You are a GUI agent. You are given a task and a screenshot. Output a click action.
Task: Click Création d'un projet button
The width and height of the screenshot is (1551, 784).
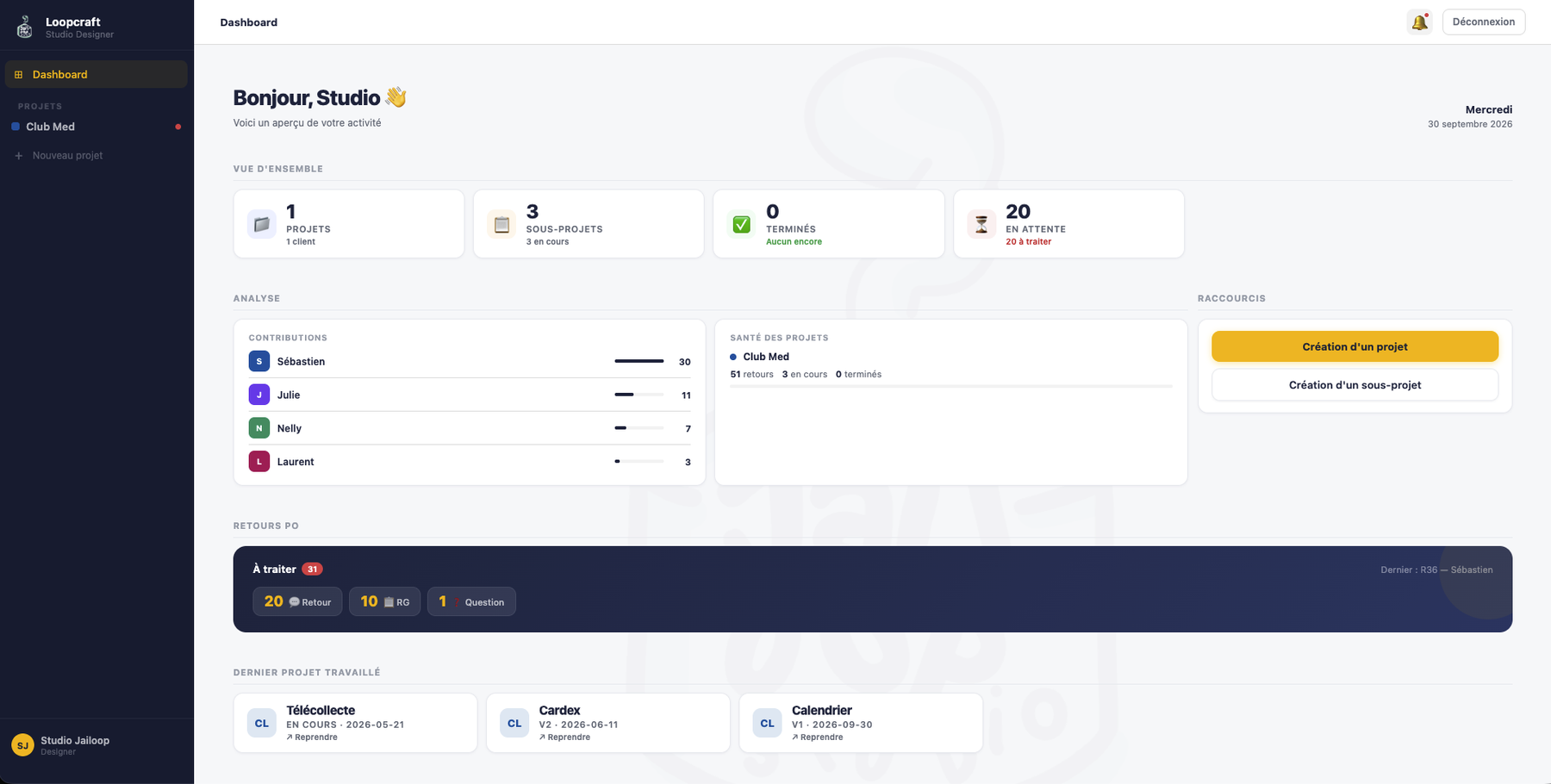tap(1355, 346)
